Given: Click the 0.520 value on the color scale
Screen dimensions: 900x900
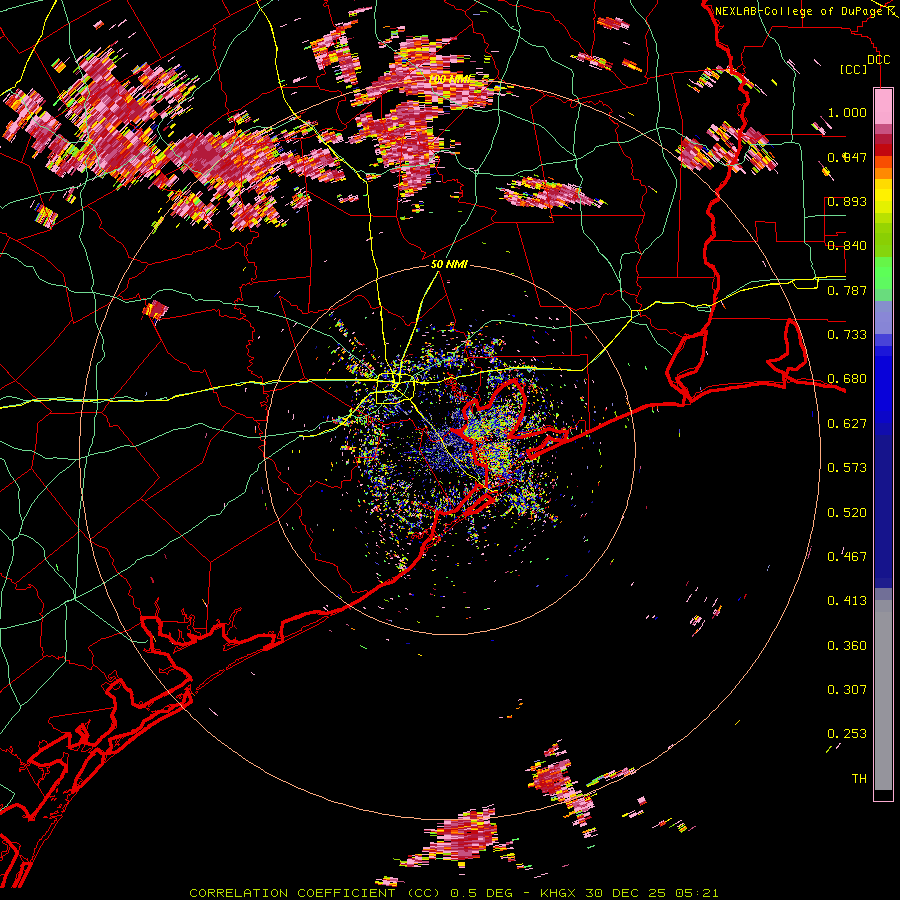Looking at the screenshot, I should click(x=847, y=512).
